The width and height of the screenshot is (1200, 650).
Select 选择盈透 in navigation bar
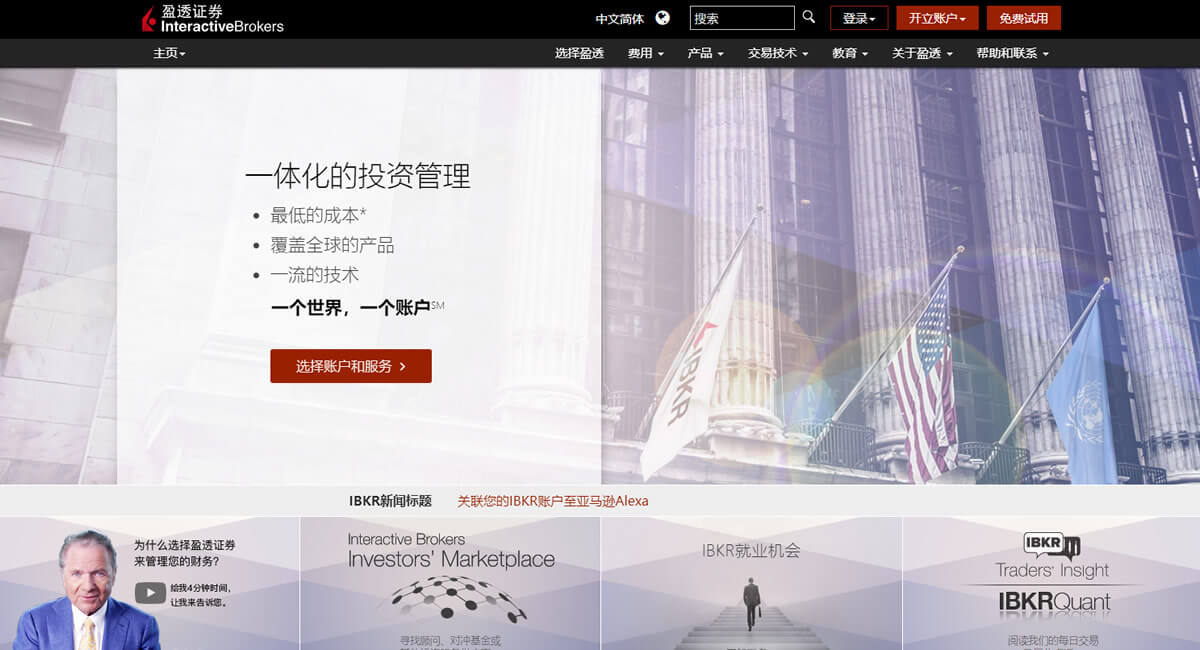point(579,53)
